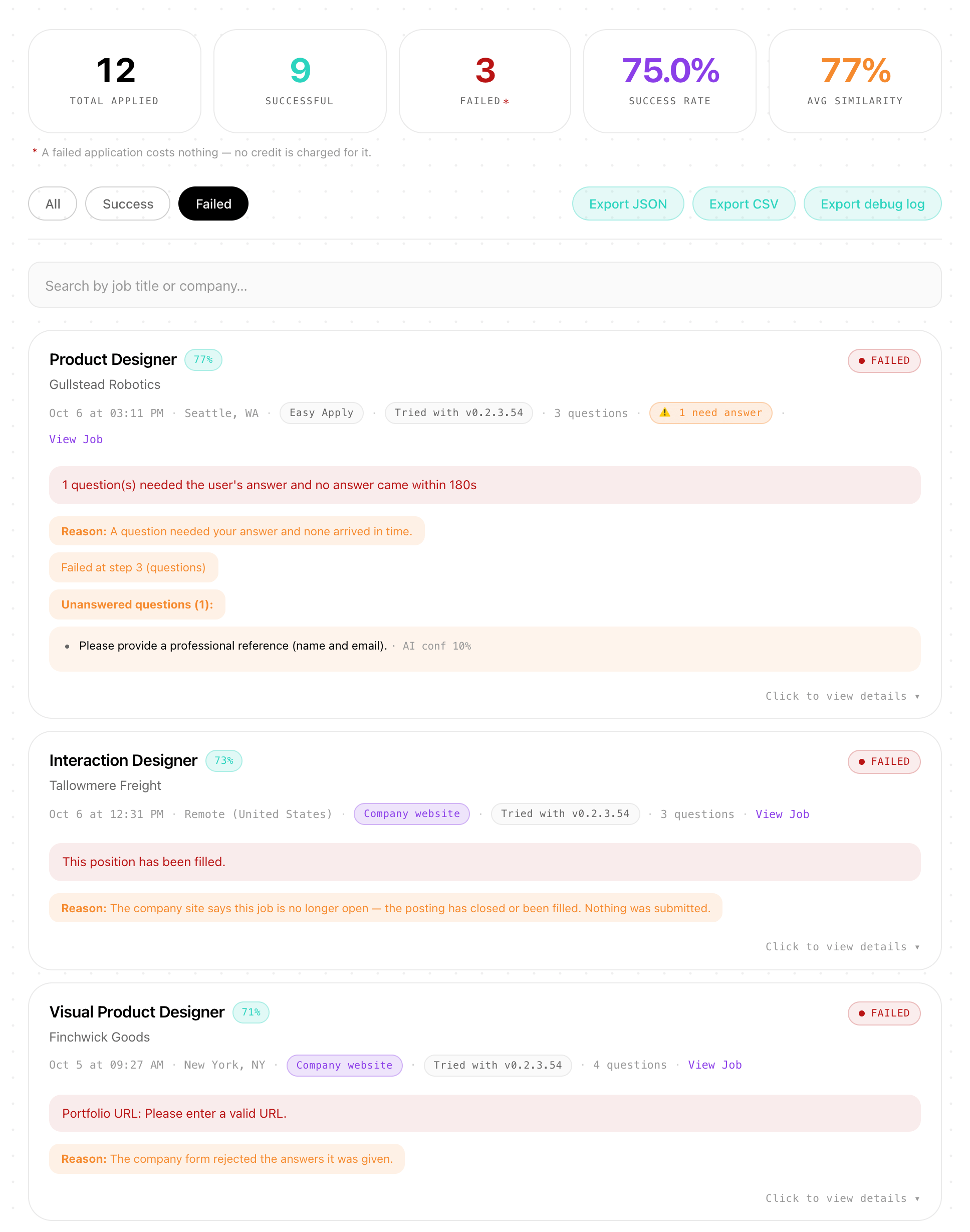Click the warning icon in '1 need answer' badge
The image size is (970, 1232).
[664, 413]
